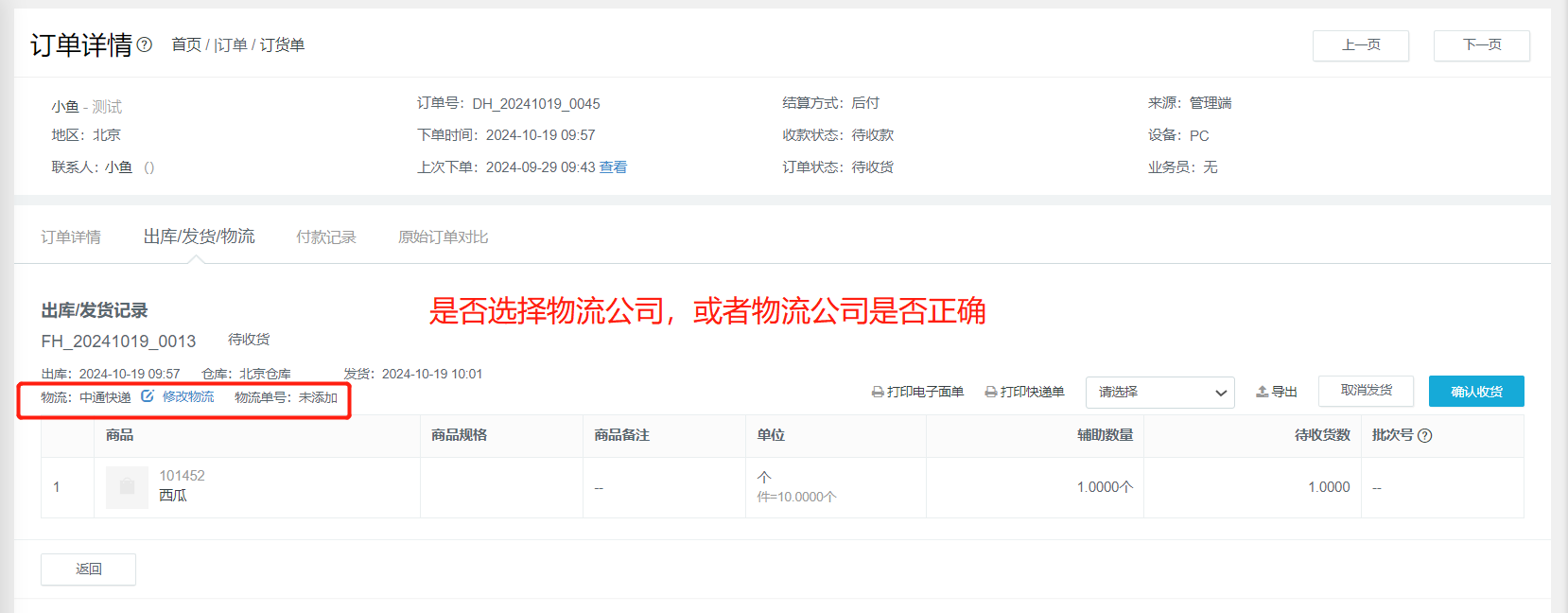The width and height of the screenshot is (1568, 613).
Task: Click 打印快递单 text
Action: coord(1032,392)
